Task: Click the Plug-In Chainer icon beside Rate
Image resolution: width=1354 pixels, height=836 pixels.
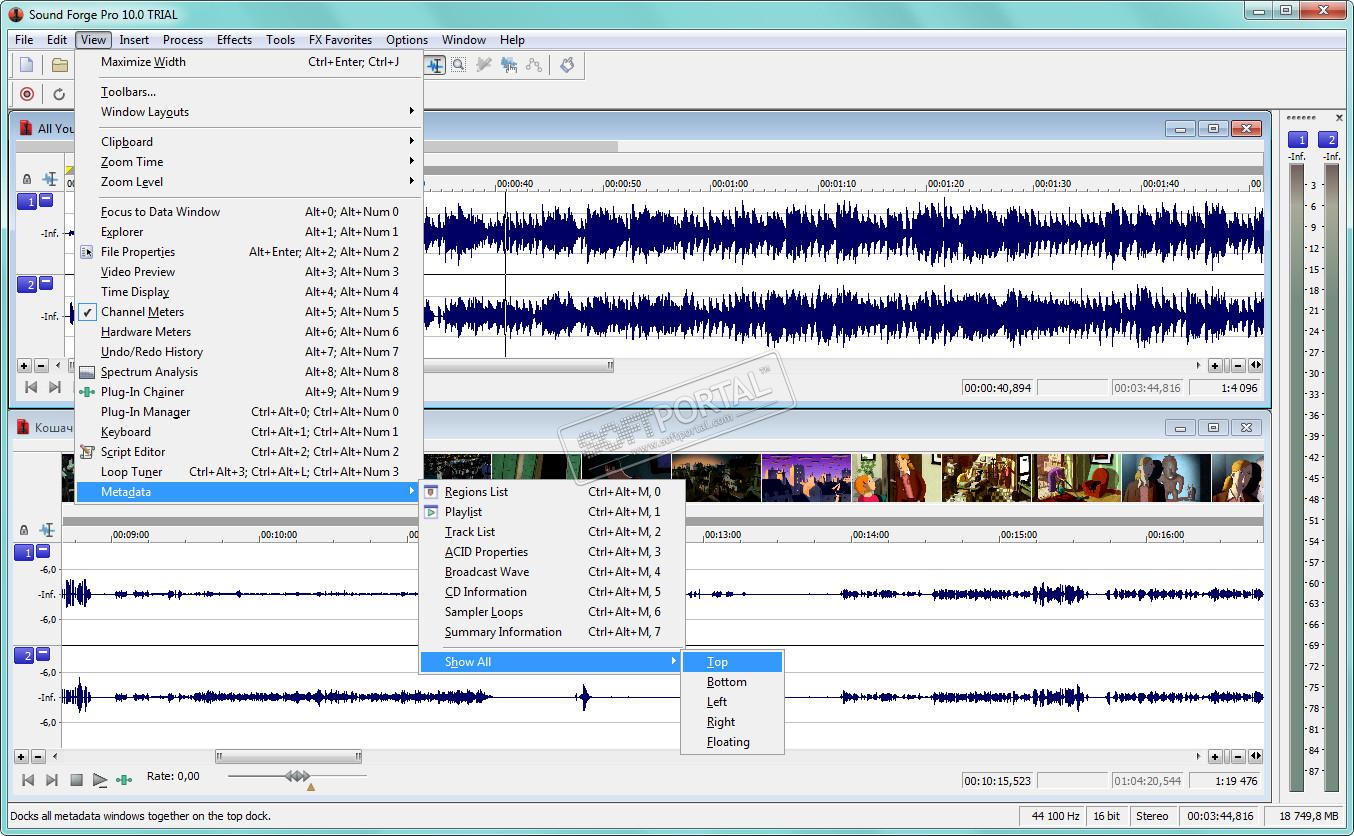Action: 124,779
